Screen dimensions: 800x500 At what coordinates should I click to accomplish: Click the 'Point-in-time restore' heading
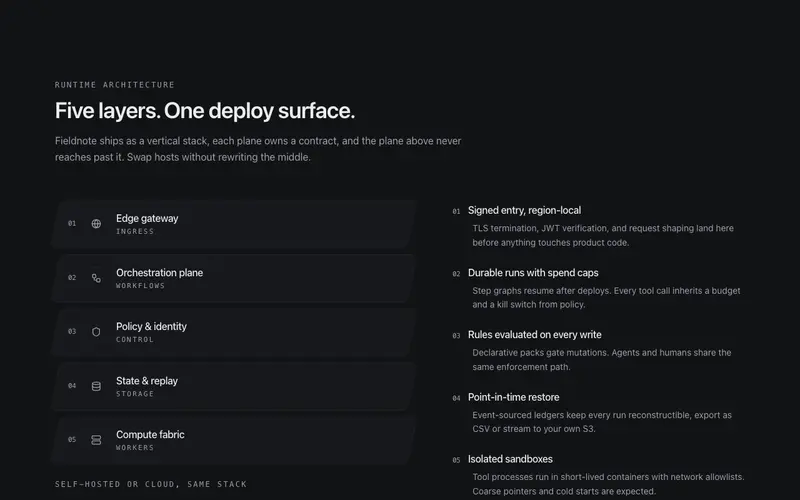tap(513, 397)
